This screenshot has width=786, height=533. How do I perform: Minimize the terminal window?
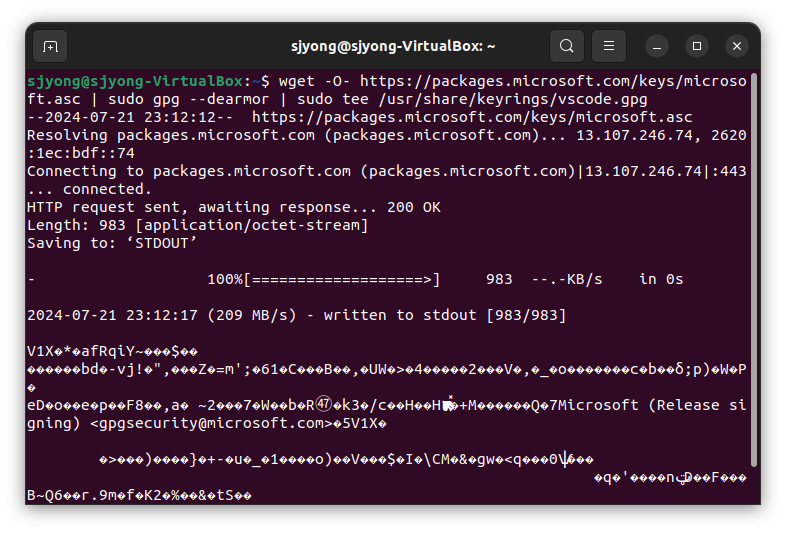click(x=657, y=46)
